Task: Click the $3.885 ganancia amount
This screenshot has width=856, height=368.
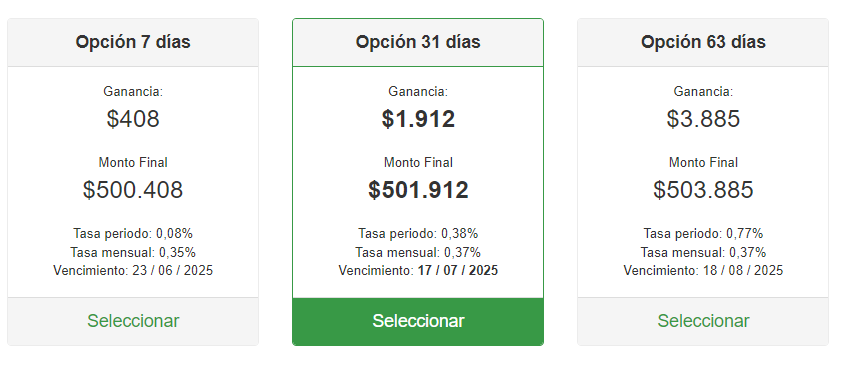Action: pos(703,119)
